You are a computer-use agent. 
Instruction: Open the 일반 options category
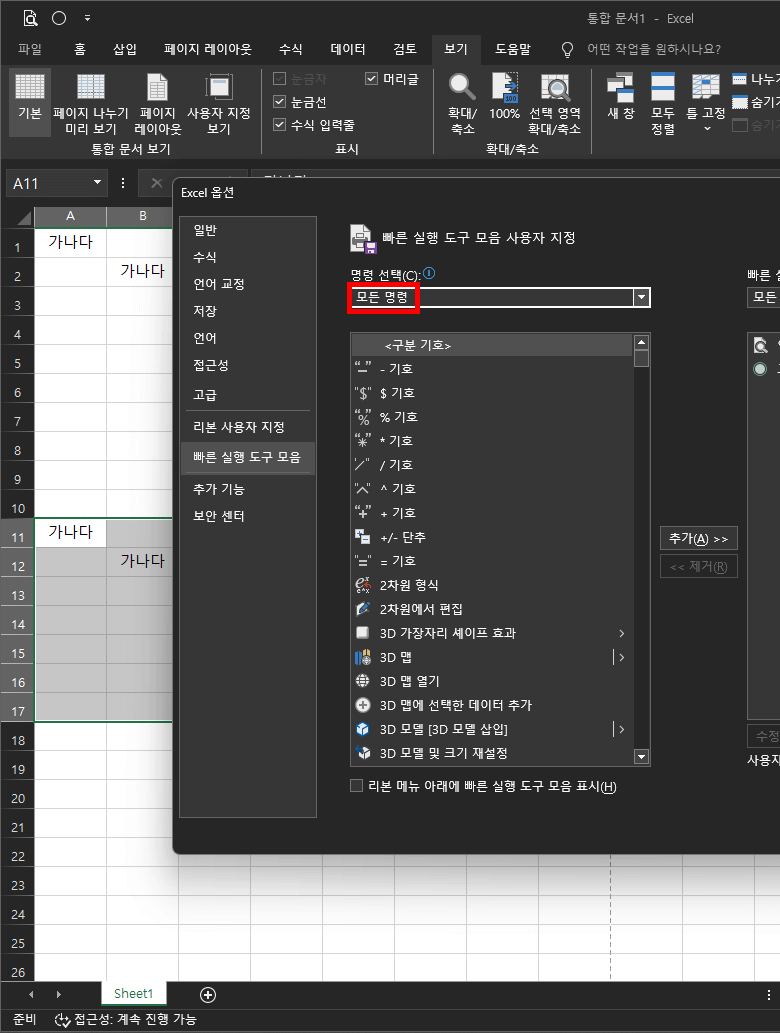pyautogui.click(x=247, y=230)
